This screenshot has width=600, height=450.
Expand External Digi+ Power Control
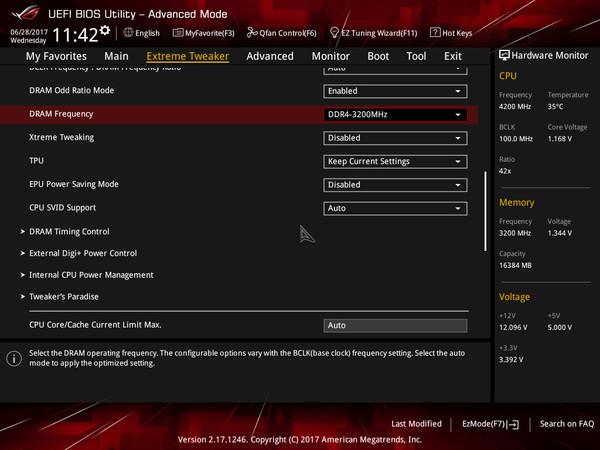[x=83, y=253]
